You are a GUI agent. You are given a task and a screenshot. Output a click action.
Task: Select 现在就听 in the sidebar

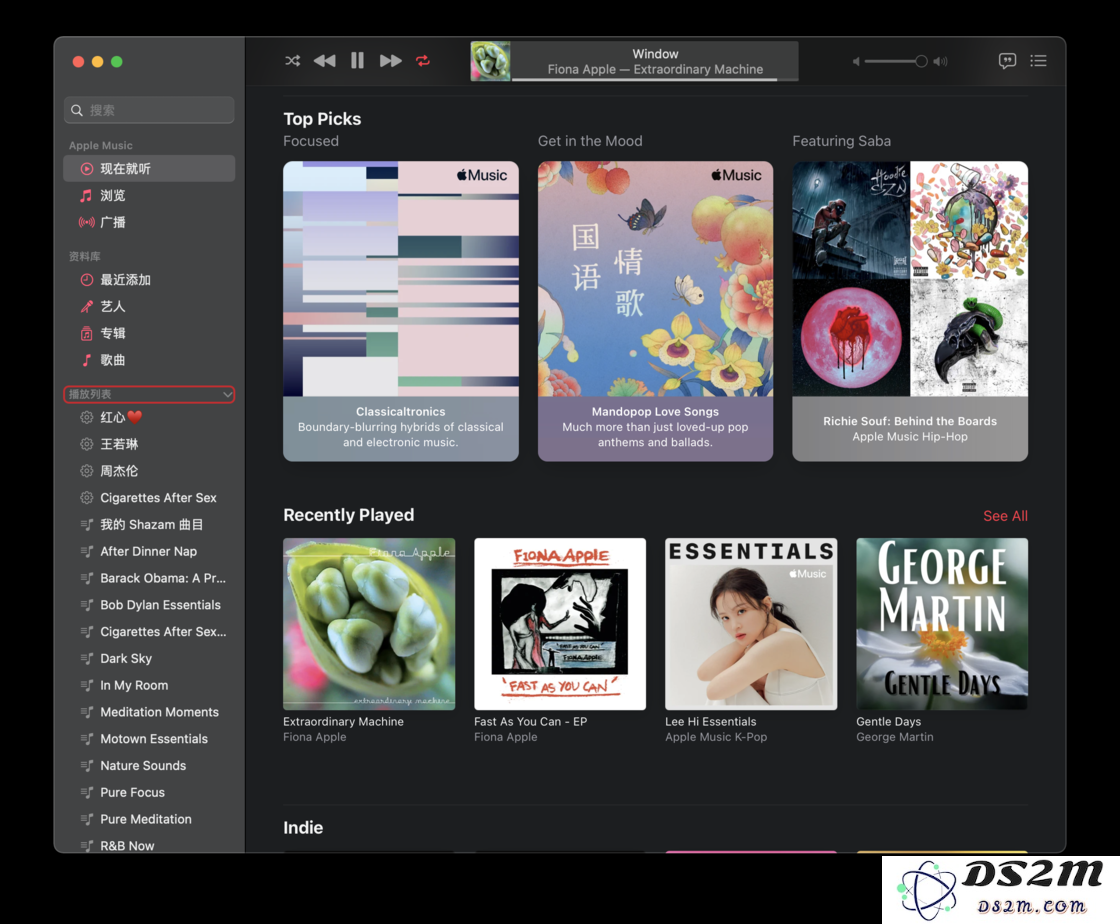coord(149,169)
